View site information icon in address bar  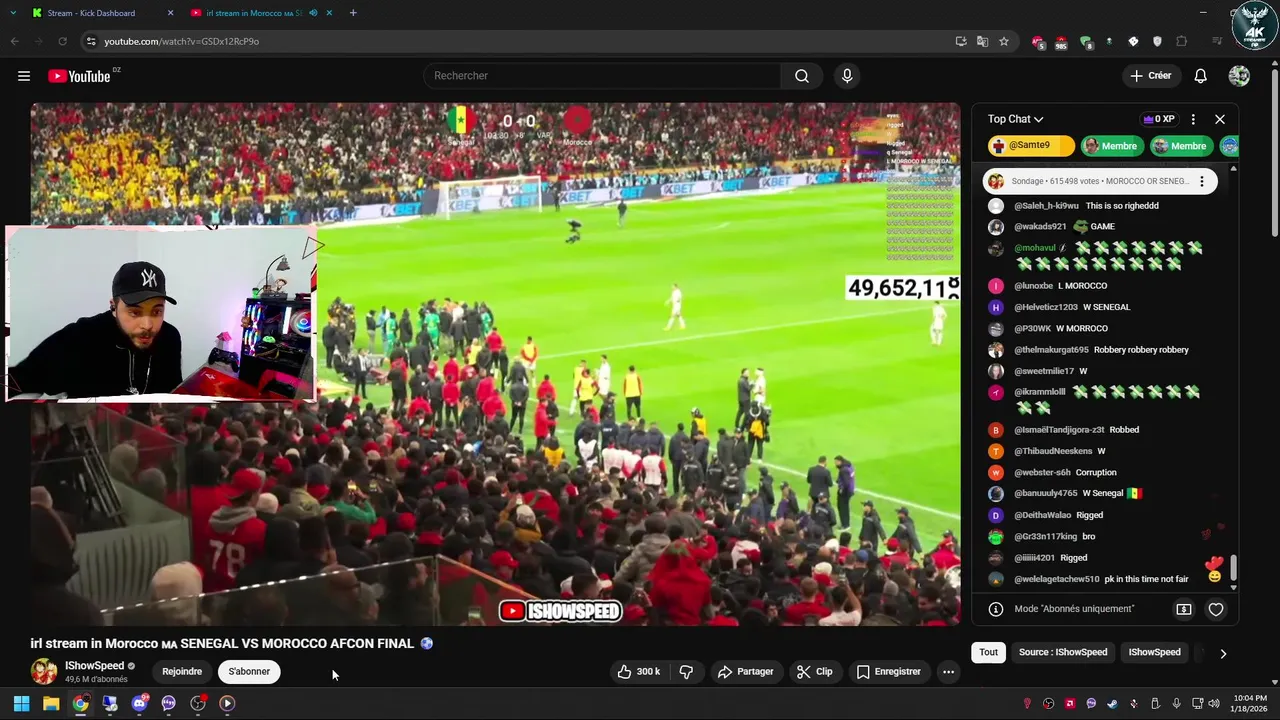click(91, 41)
